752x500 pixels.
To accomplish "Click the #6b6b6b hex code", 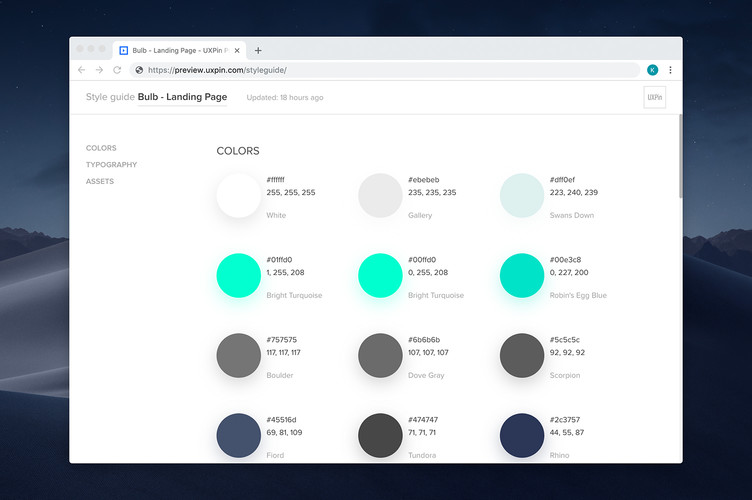I will [x=424, y=340].
